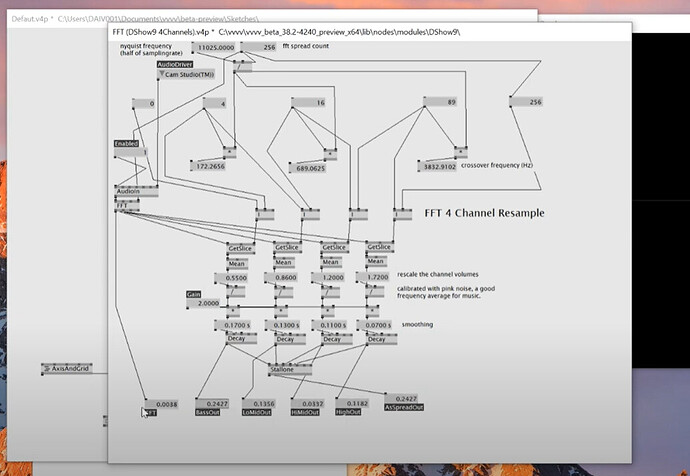Click the HiMidOut output value 0.0332
690x476 pixels.
[308, 403]
